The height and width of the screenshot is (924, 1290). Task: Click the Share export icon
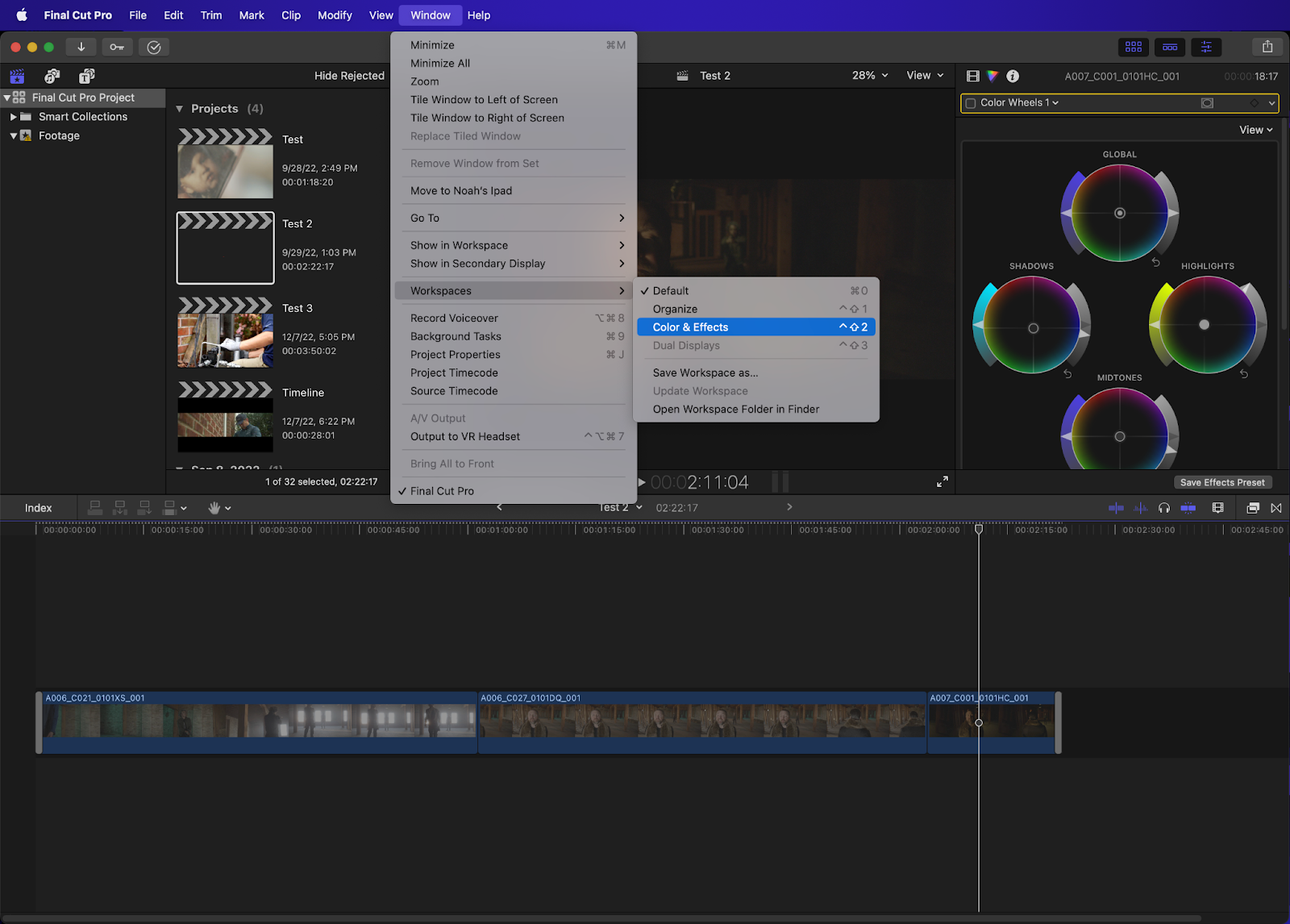(x=1267, y=47)
